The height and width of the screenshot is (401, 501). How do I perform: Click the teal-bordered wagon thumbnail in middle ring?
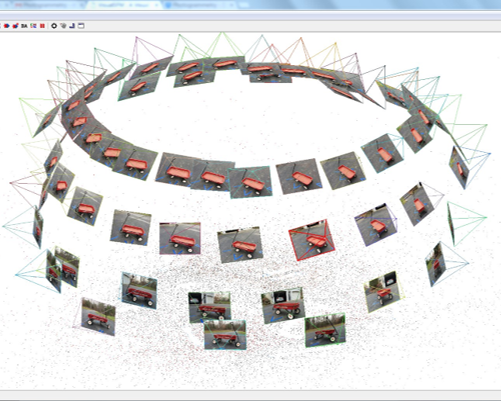click(251, 182)
